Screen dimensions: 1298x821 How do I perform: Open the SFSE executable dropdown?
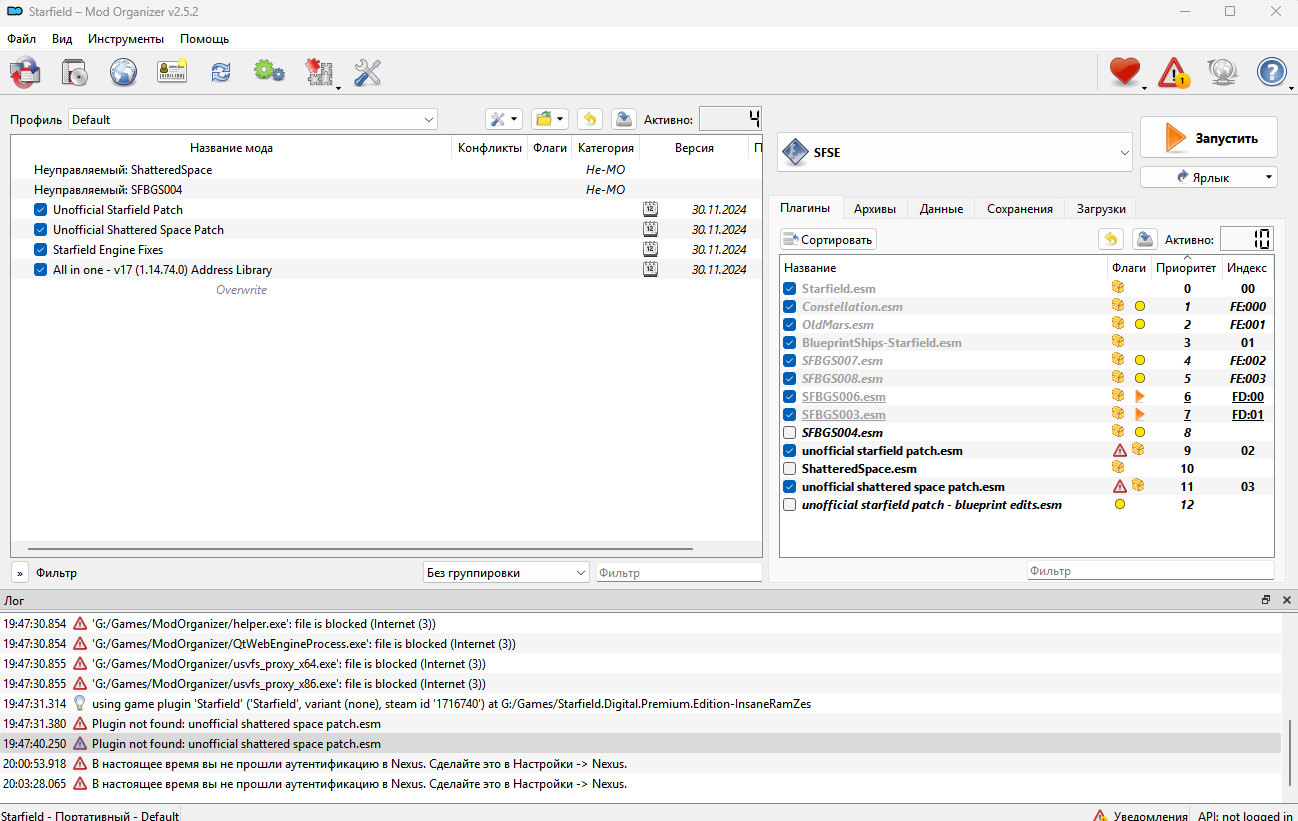tap(955, 152)
